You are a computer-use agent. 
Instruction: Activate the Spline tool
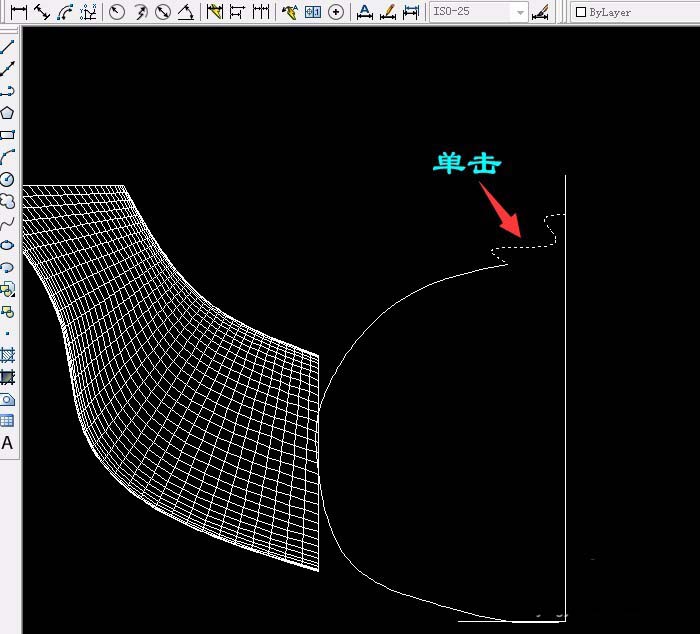click(7, 223)
